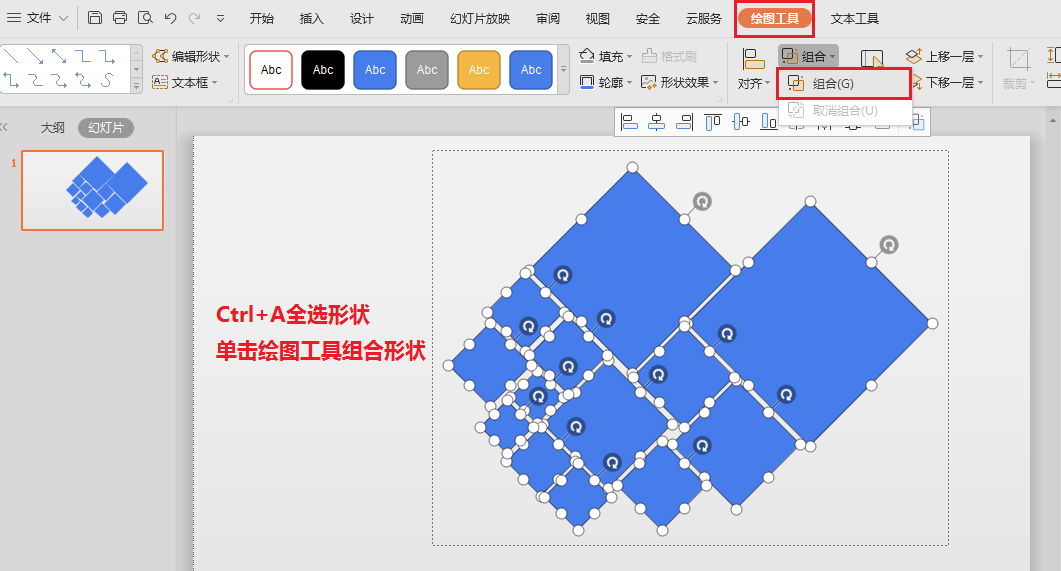
Task: Collapse the slide panel with double chevron
Action: [x=4, y=127]
